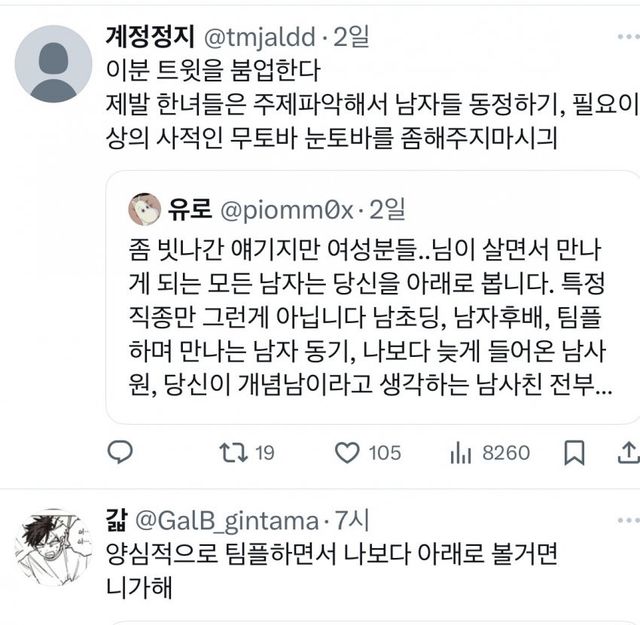Click the reply speech bubble icon

tap(120, 453)
